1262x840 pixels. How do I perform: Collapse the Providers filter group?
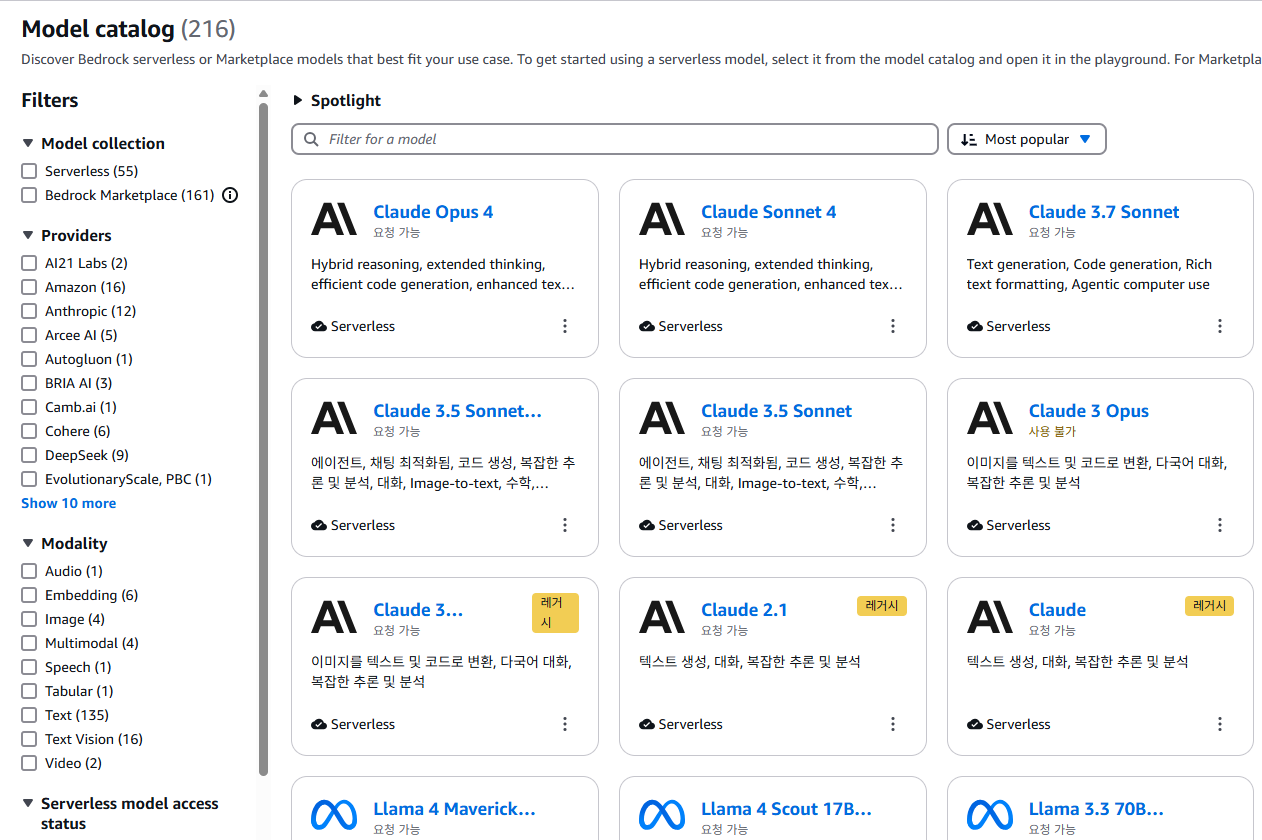pos(28,235)
